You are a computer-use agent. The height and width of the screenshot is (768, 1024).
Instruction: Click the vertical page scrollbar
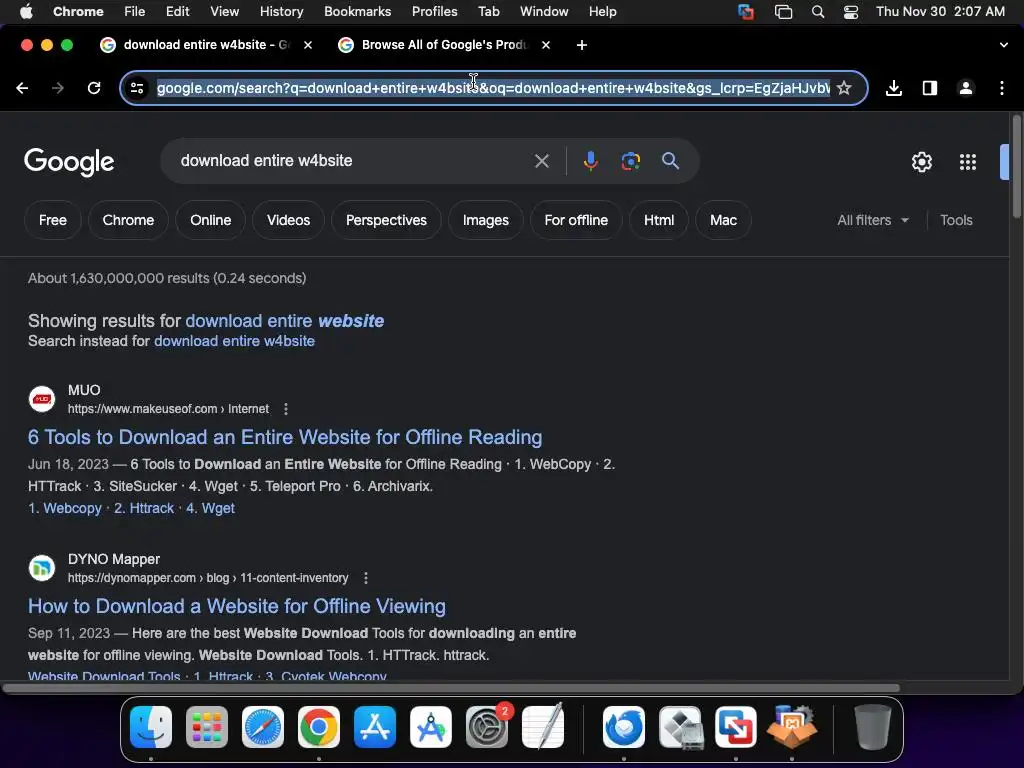pos(1017,167)
